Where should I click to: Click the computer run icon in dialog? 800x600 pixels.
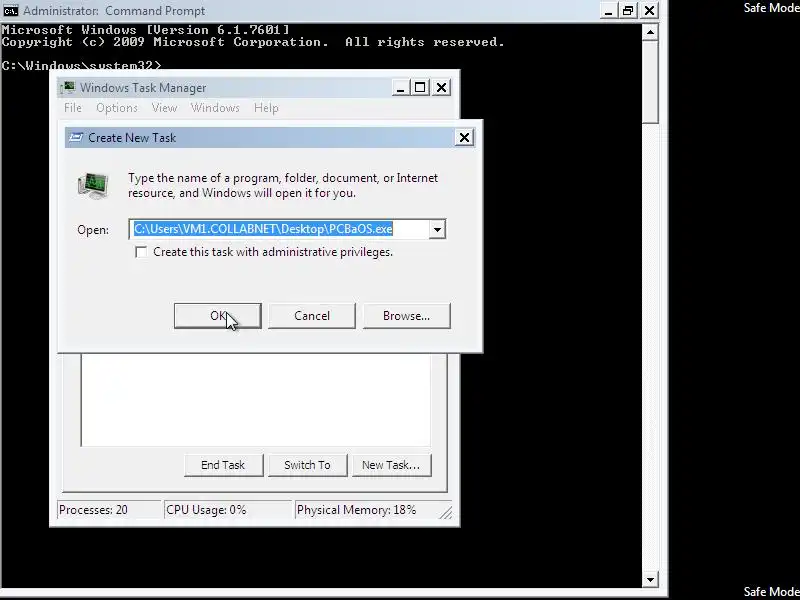pyautogui.click(x=93, y=184)
